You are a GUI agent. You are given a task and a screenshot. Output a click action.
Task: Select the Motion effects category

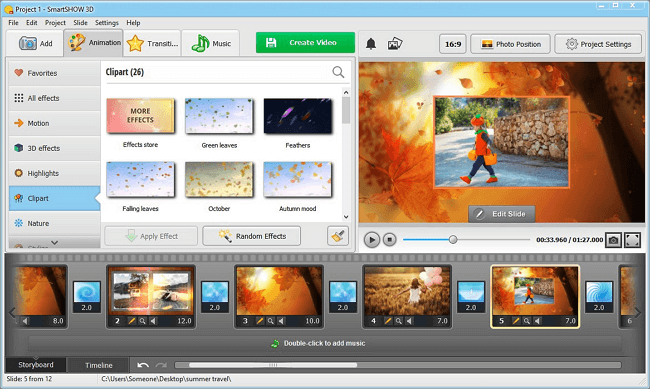(54, 123)
